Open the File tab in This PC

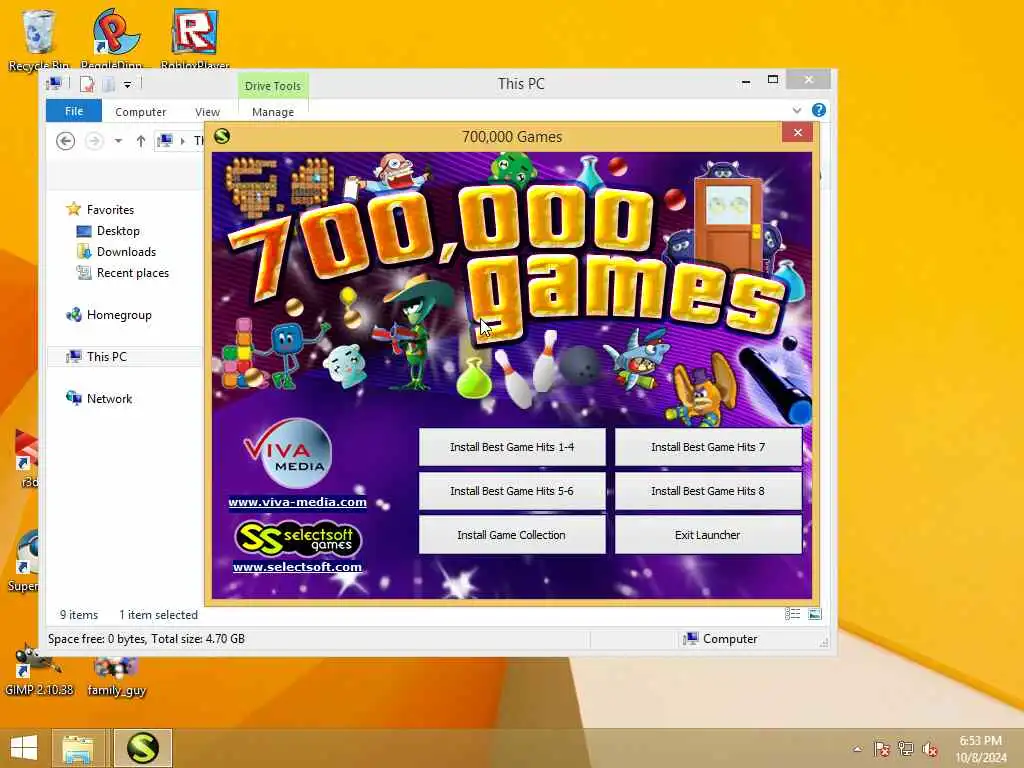pyautogui.click(x=74, y=111)
